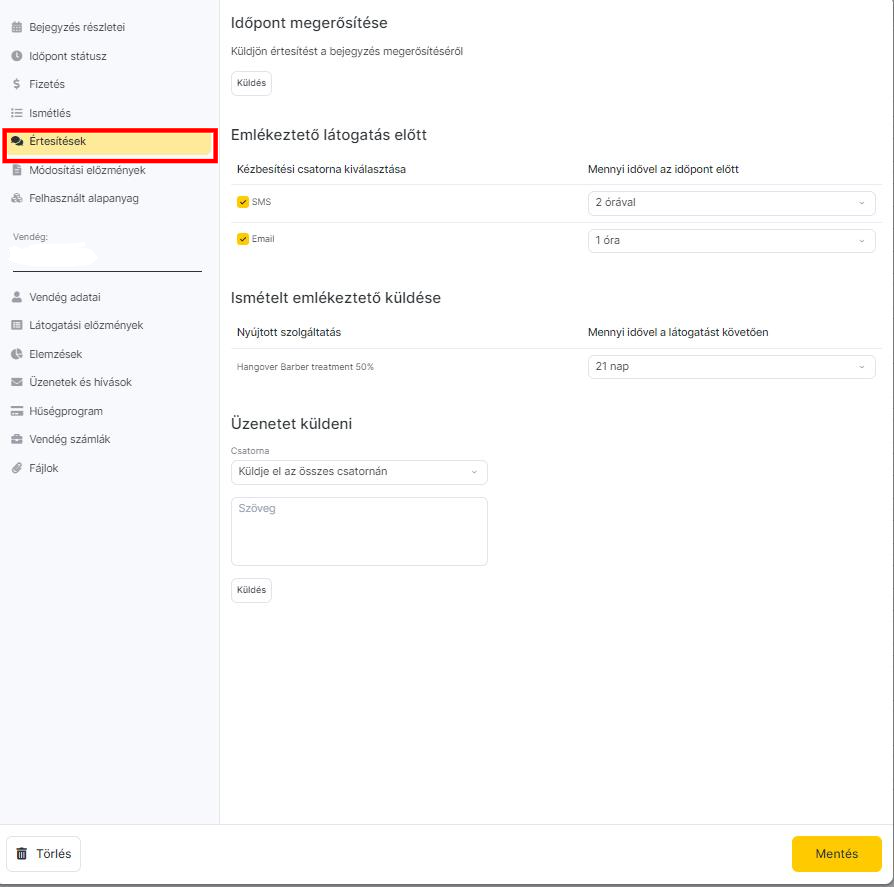The image size is (894, 887).
Task: Click the table icon beside Látogatási előzmények
Action: point(17,325)
